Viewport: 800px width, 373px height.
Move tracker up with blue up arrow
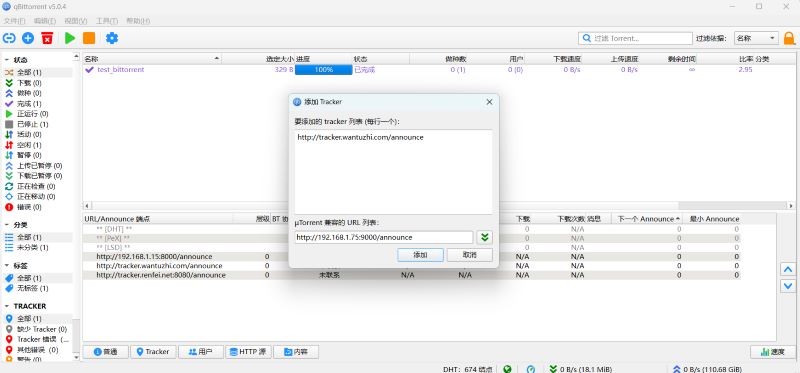click(788, 269)
